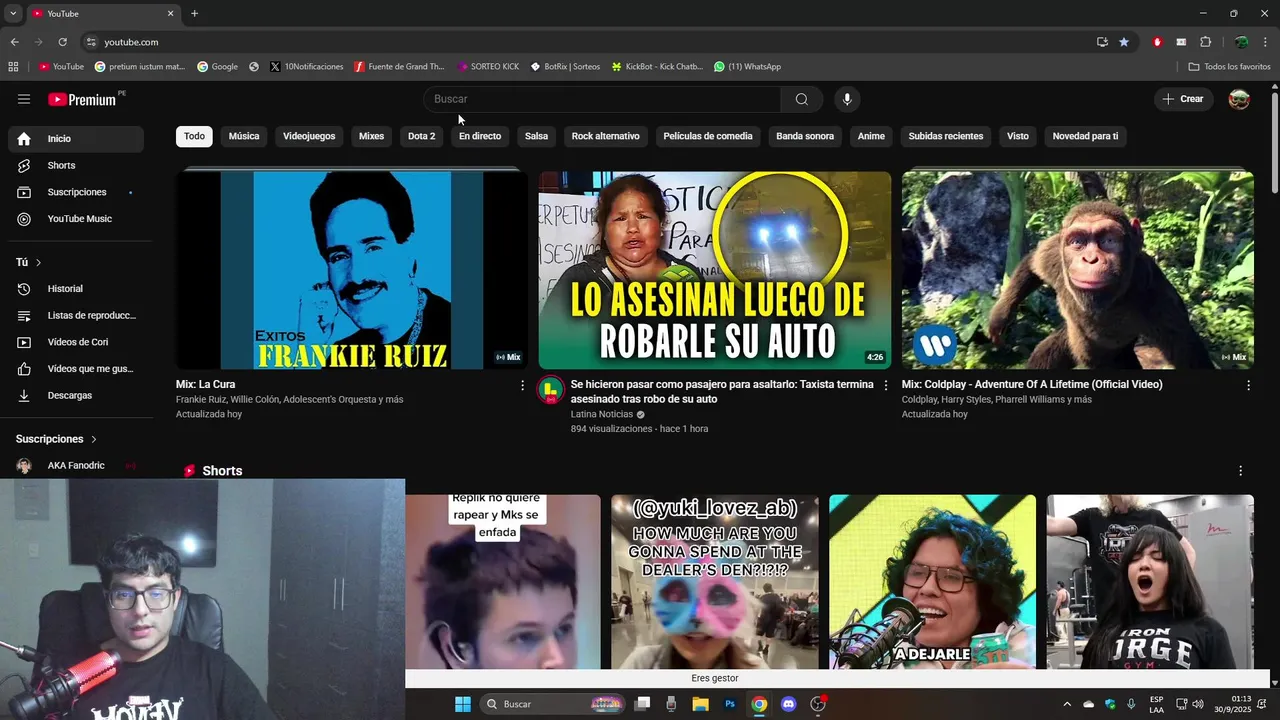The image size is (1280, 720).
Task: Select the Salsa filter chip
Action: (x=536, y=136)
